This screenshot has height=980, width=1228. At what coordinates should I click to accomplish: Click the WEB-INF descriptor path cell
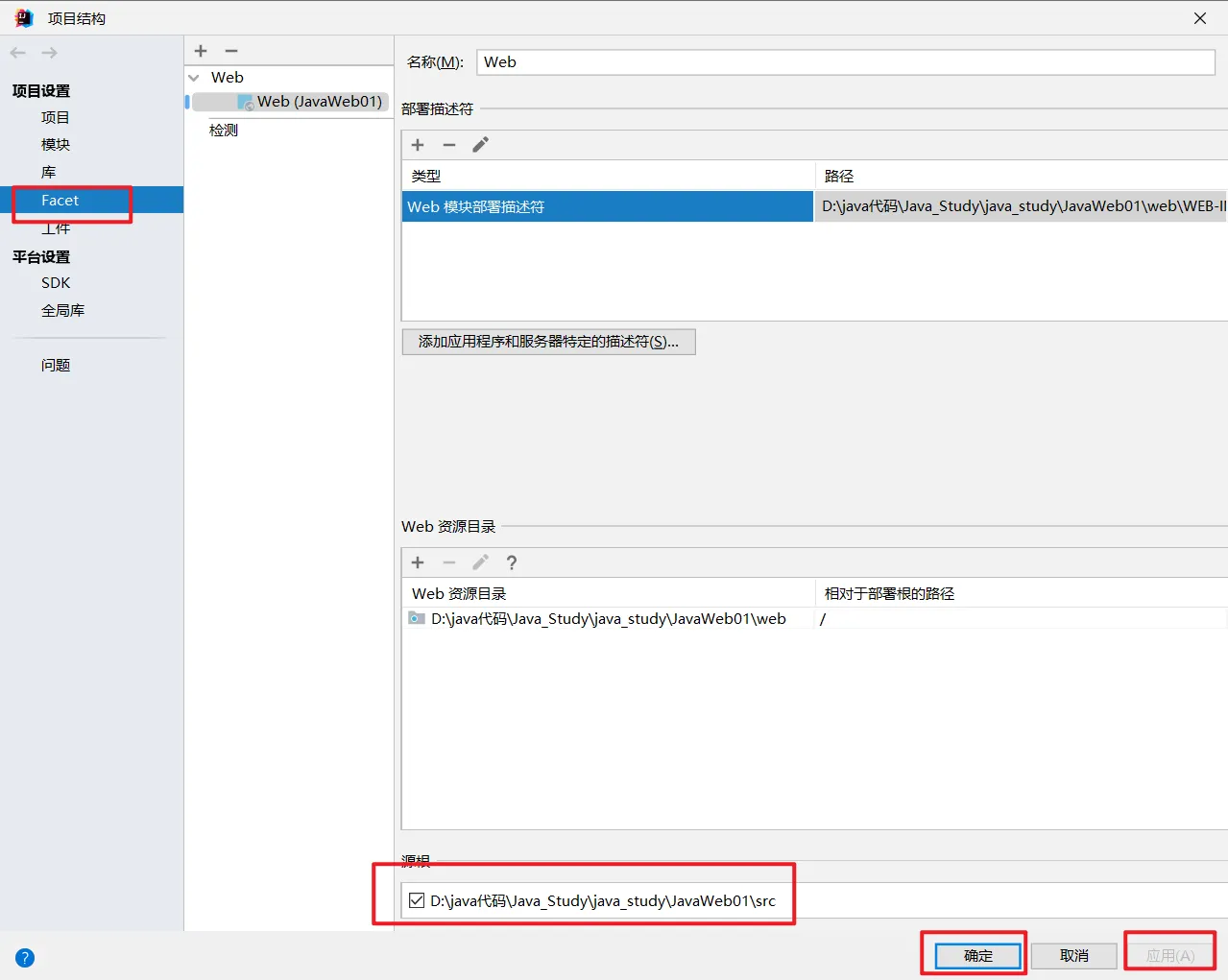tap(1022, 206)
